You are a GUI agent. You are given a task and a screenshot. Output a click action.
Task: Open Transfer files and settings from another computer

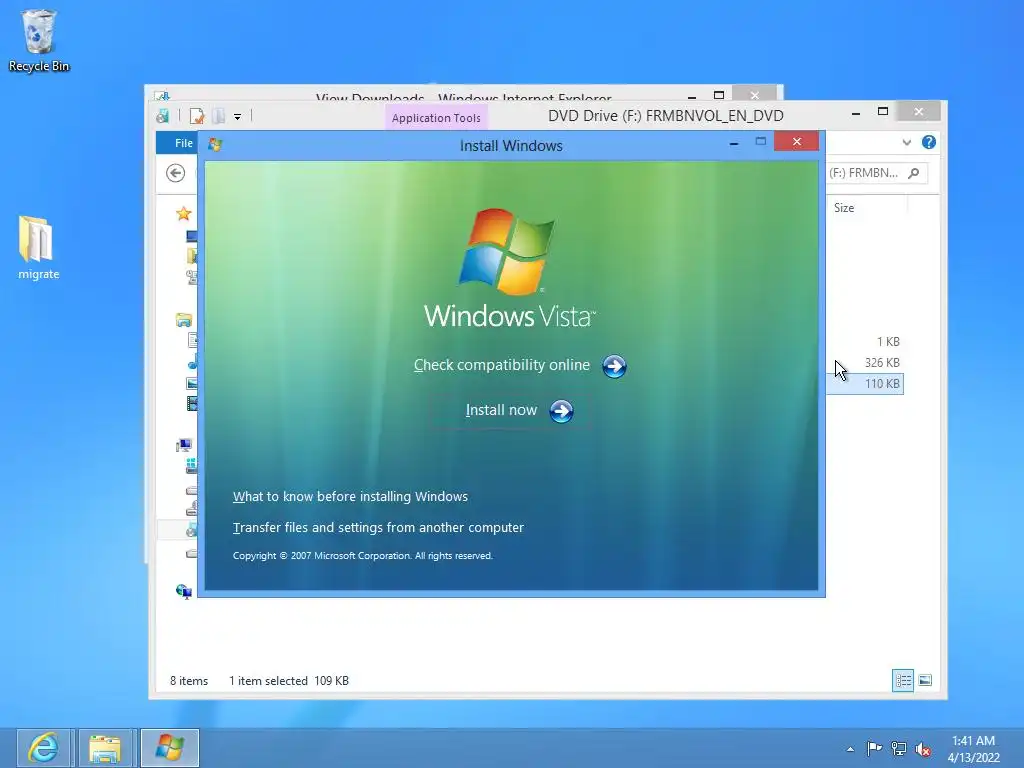[378, 527]
